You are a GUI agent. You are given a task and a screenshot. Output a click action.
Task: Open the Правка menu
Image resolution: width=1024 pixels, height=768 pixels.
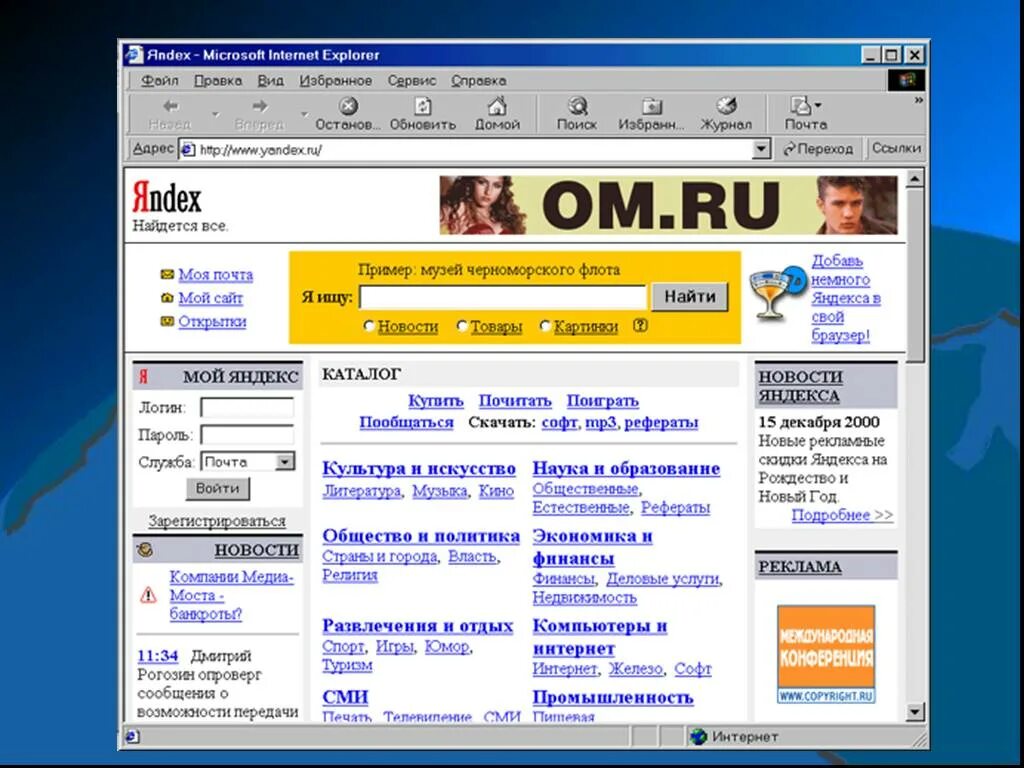[x=217, y=81]
